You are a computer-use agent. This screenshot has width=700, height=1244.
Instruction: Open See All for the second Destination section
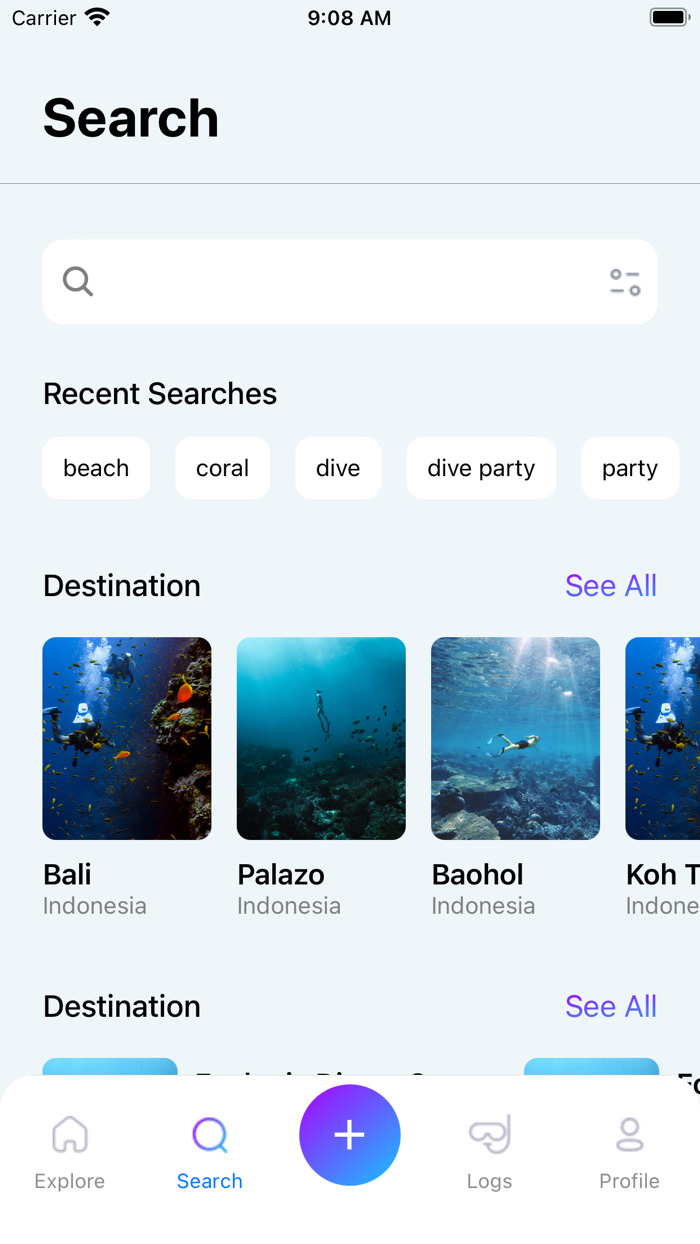611,1006
